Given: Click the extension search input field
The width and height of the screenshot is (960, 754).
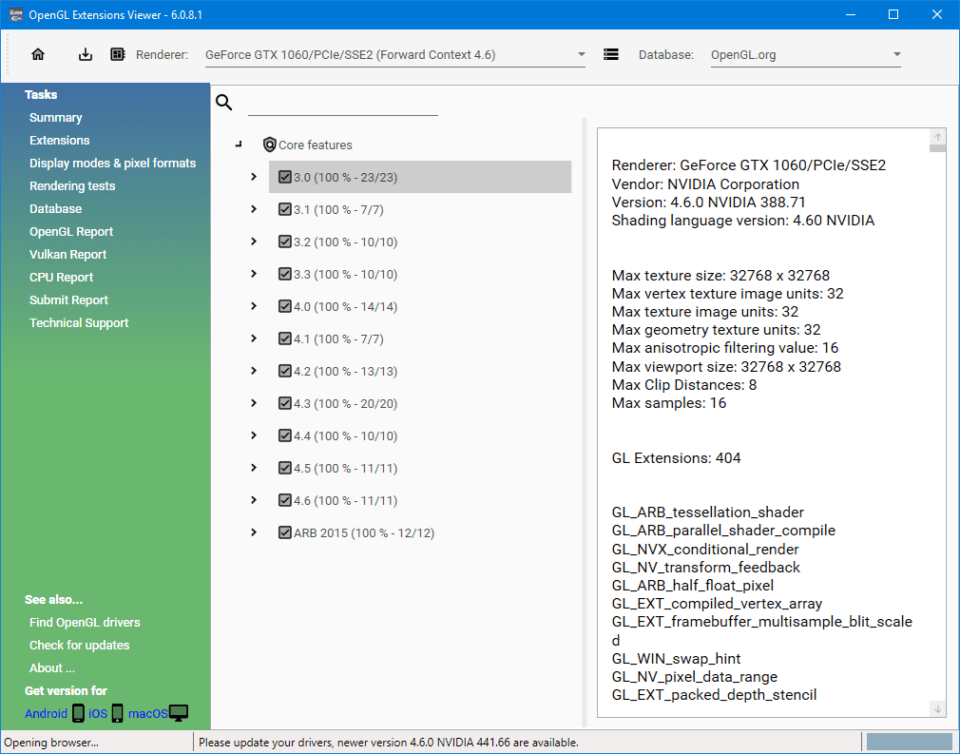Looking at the screenshot, I should pos(342,103).
